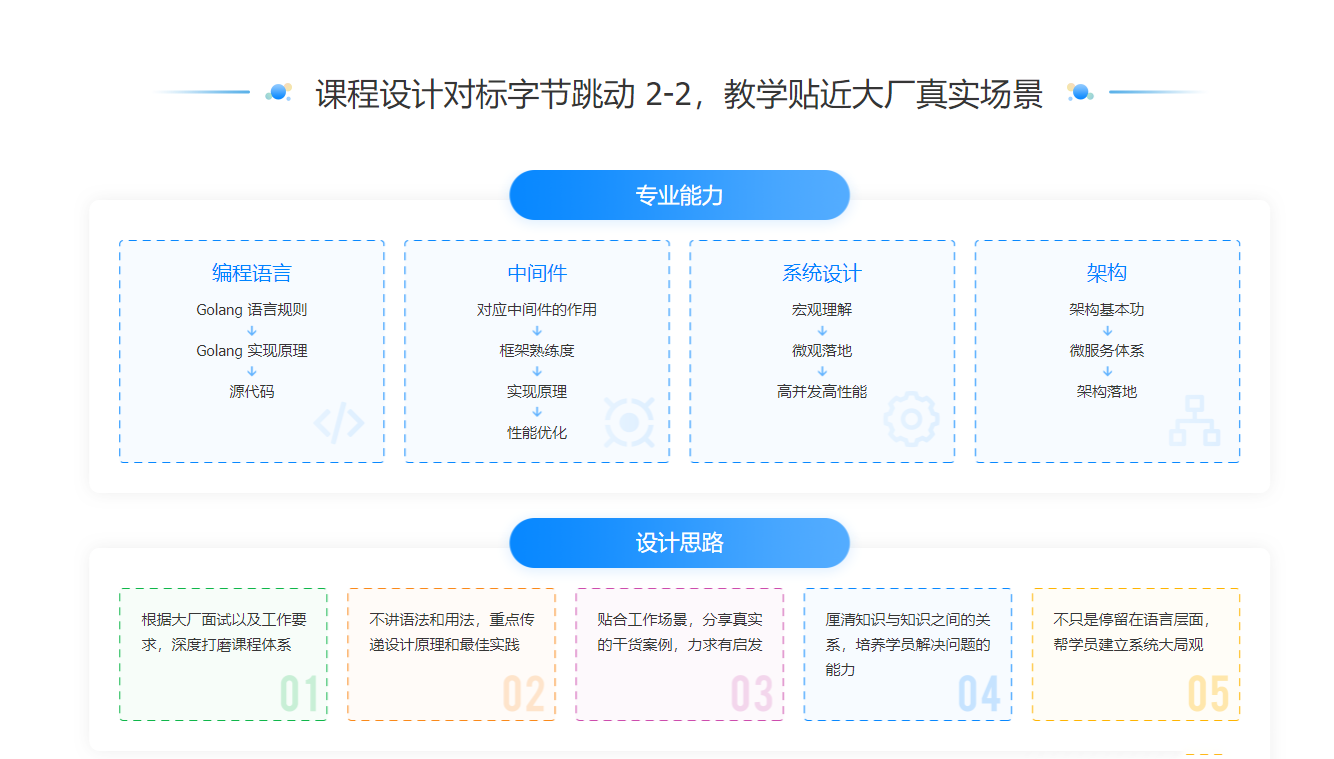The image size is (1334, 759).
Task: Click the Golang 实现原理 text item
Action: (x=251, y=351)
